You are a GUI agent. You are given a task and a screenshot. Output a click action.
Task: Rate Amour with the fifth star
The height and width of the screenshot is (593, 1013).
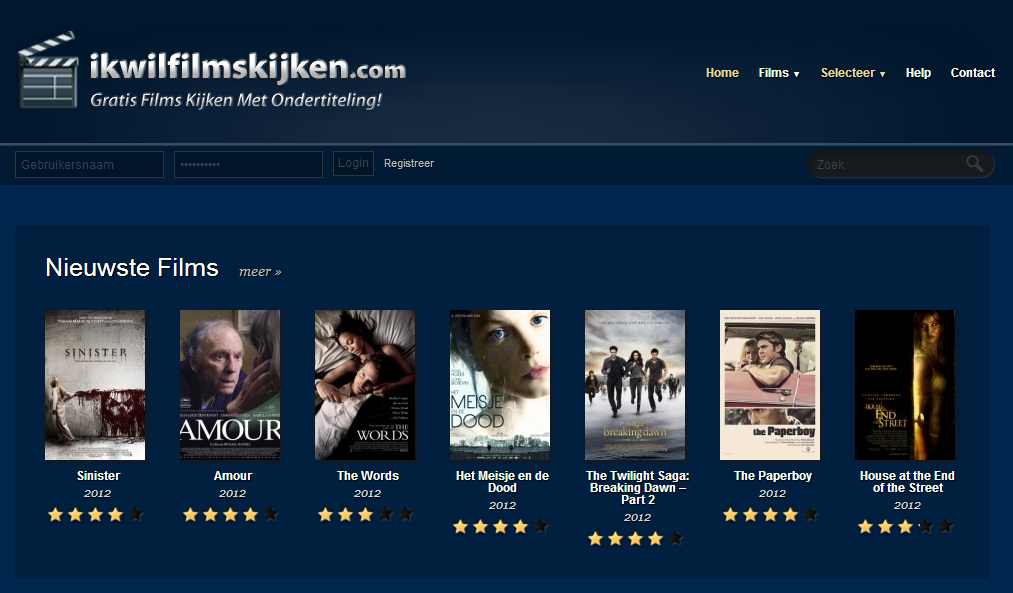[271, 515]
